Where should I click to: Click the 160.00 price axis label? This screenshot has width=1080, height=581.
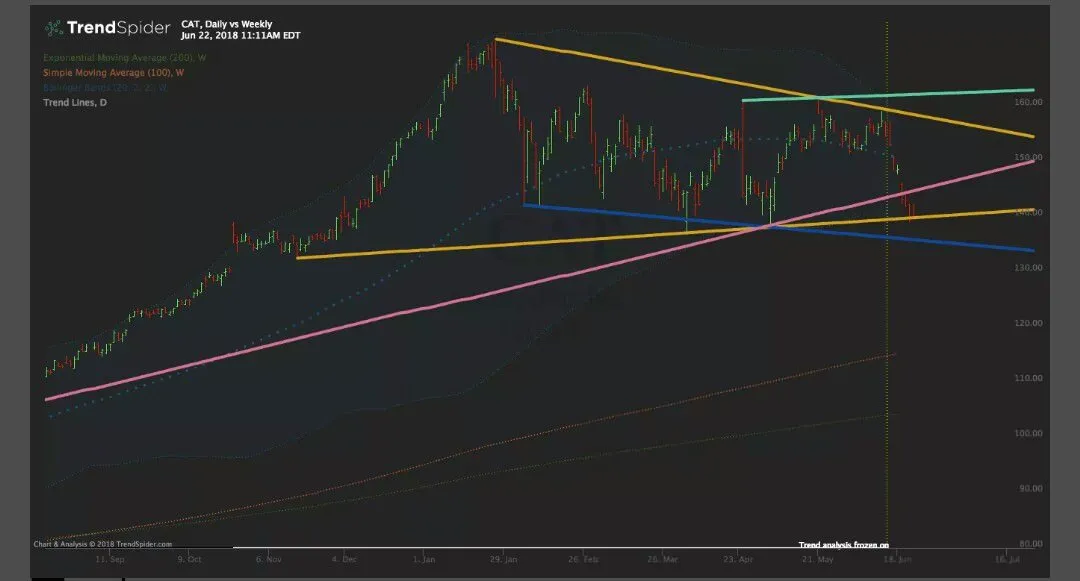point(1028,102)
